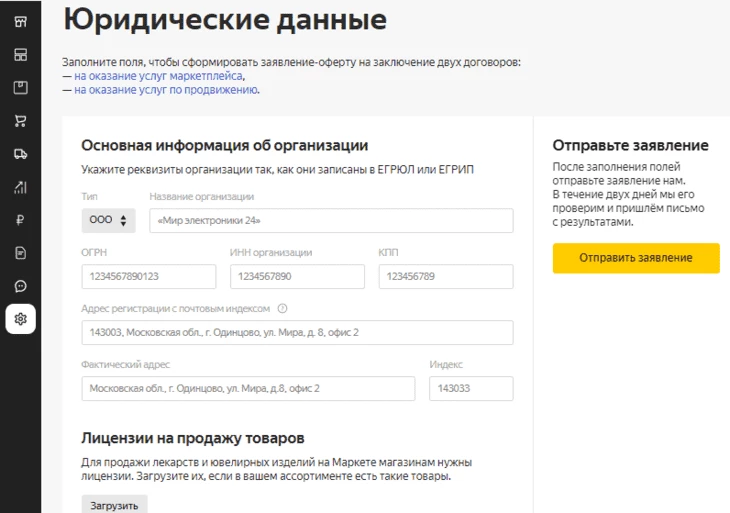Viewport: 730px width, 513px height.
Task: Focus the КПП input field
Action: point(446,277)
